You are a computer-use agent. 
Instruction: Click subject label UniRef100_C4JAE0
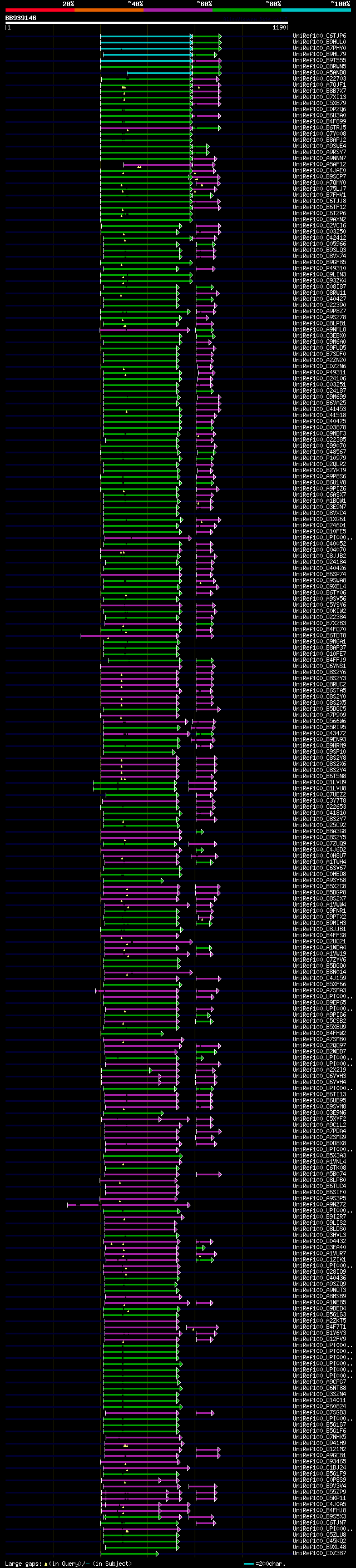click(x=319, y=171)
